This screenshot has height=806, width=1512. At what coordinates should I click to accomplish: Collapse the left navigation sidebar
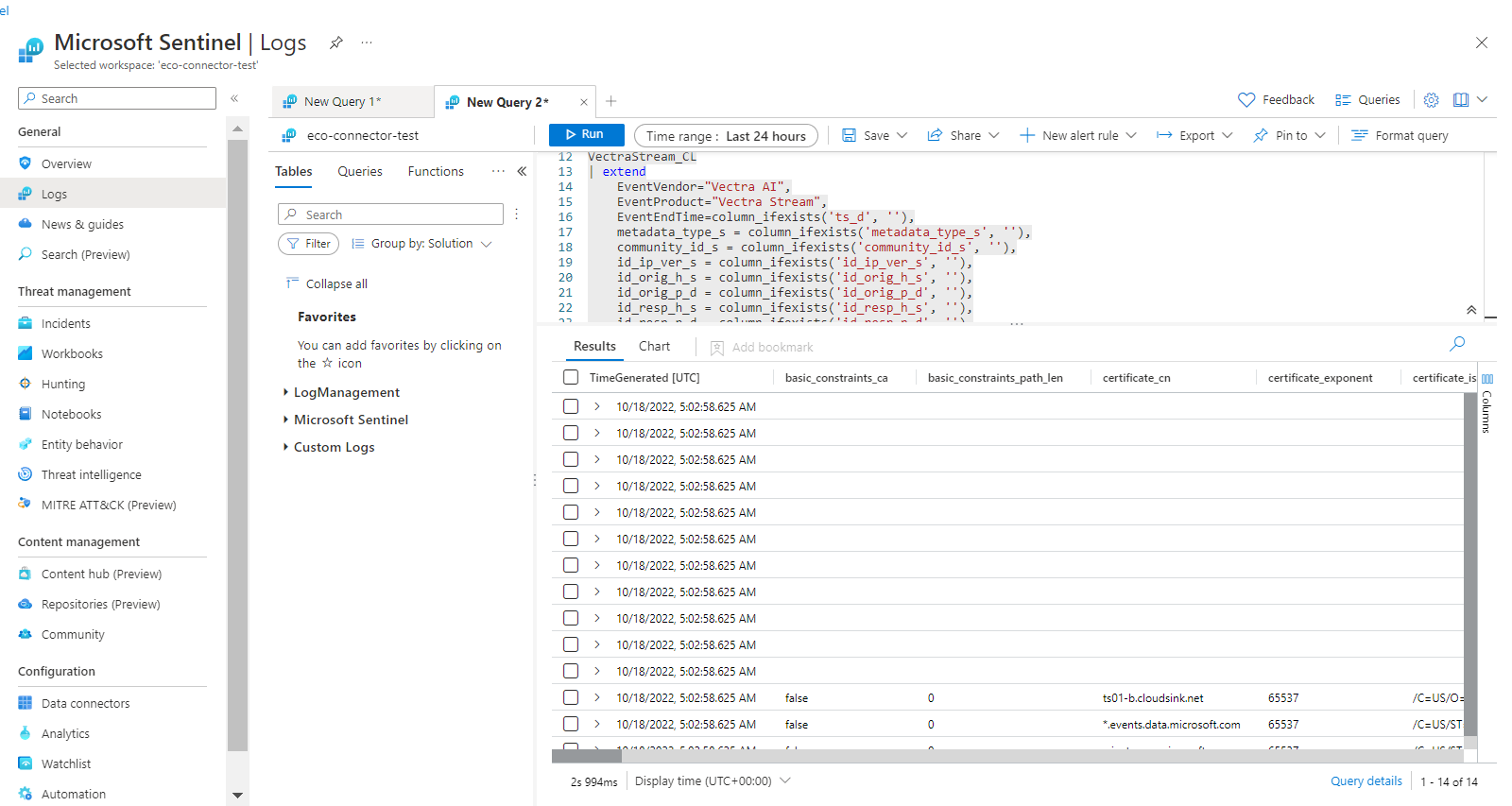coord(234,98)
